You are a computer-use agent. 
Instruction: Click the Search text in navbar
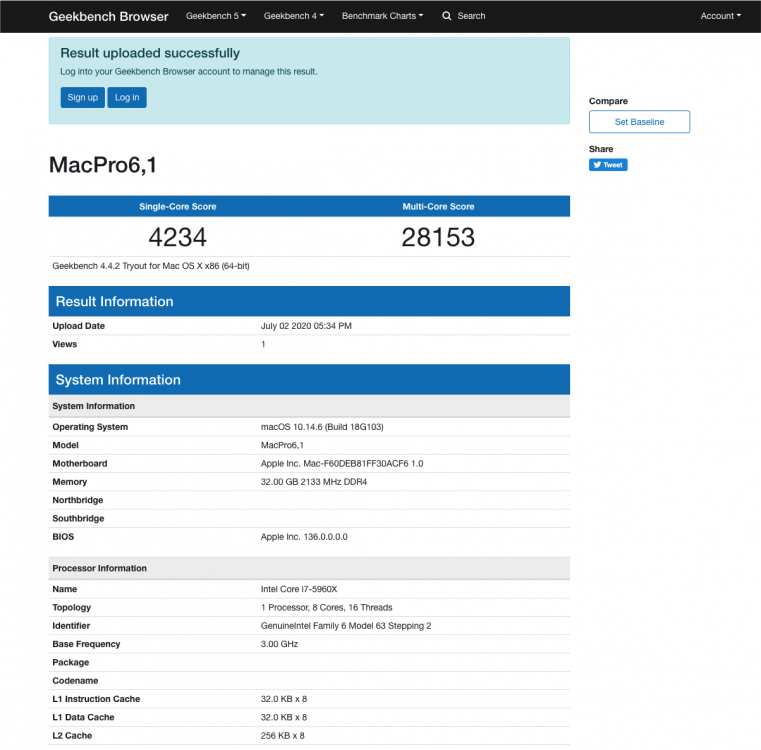click(x=471, y=16)
